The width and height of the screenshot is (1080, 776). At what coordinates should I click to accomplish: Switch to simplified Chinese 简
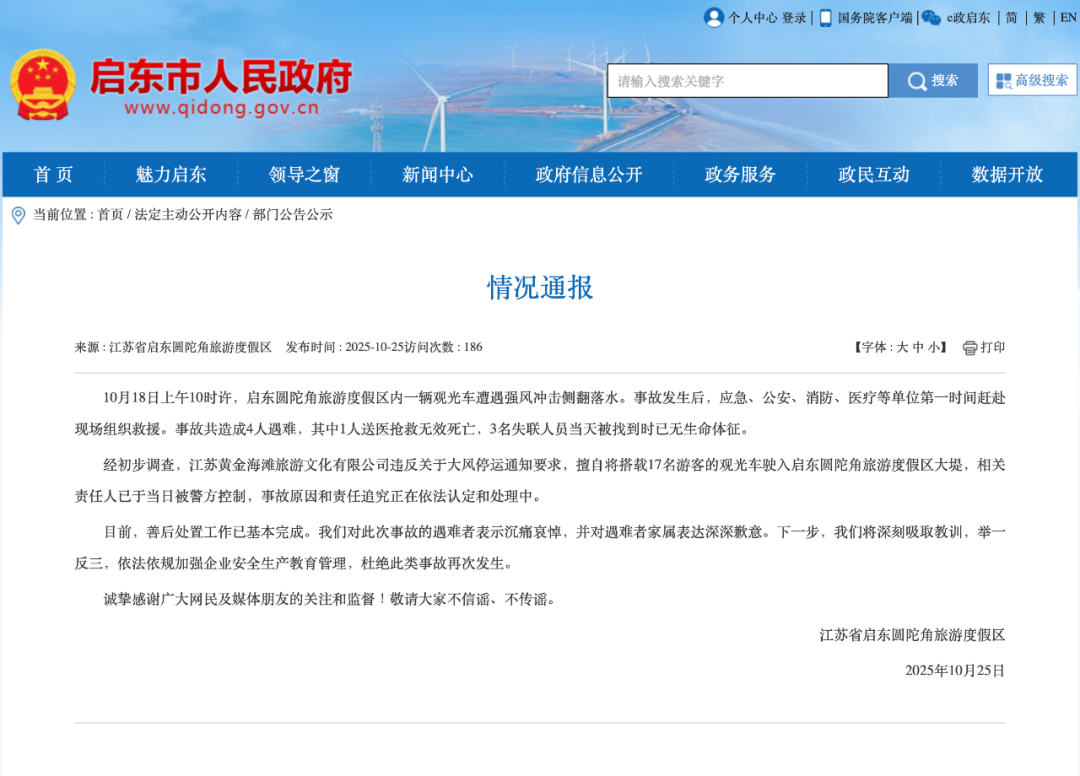click(x=1011, y=18)
